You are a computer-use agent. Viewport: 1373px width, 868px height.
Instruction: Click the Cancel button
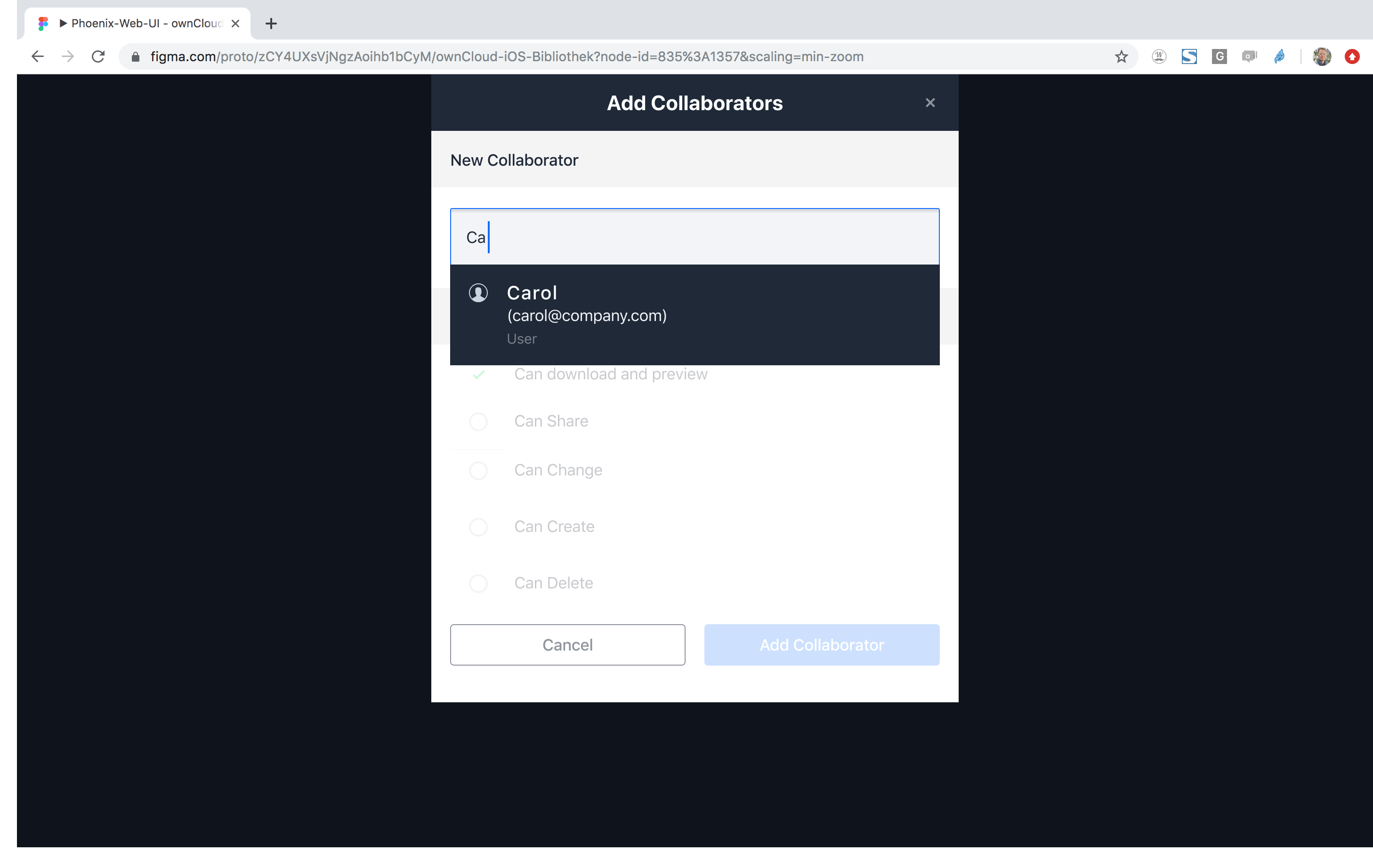567,644
